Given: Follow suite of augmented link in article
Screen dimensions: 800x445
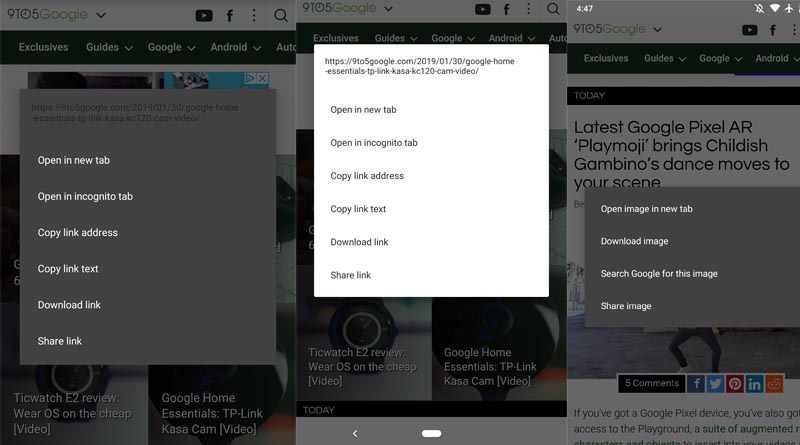Looking at the screenshot, I should point(749,429).
